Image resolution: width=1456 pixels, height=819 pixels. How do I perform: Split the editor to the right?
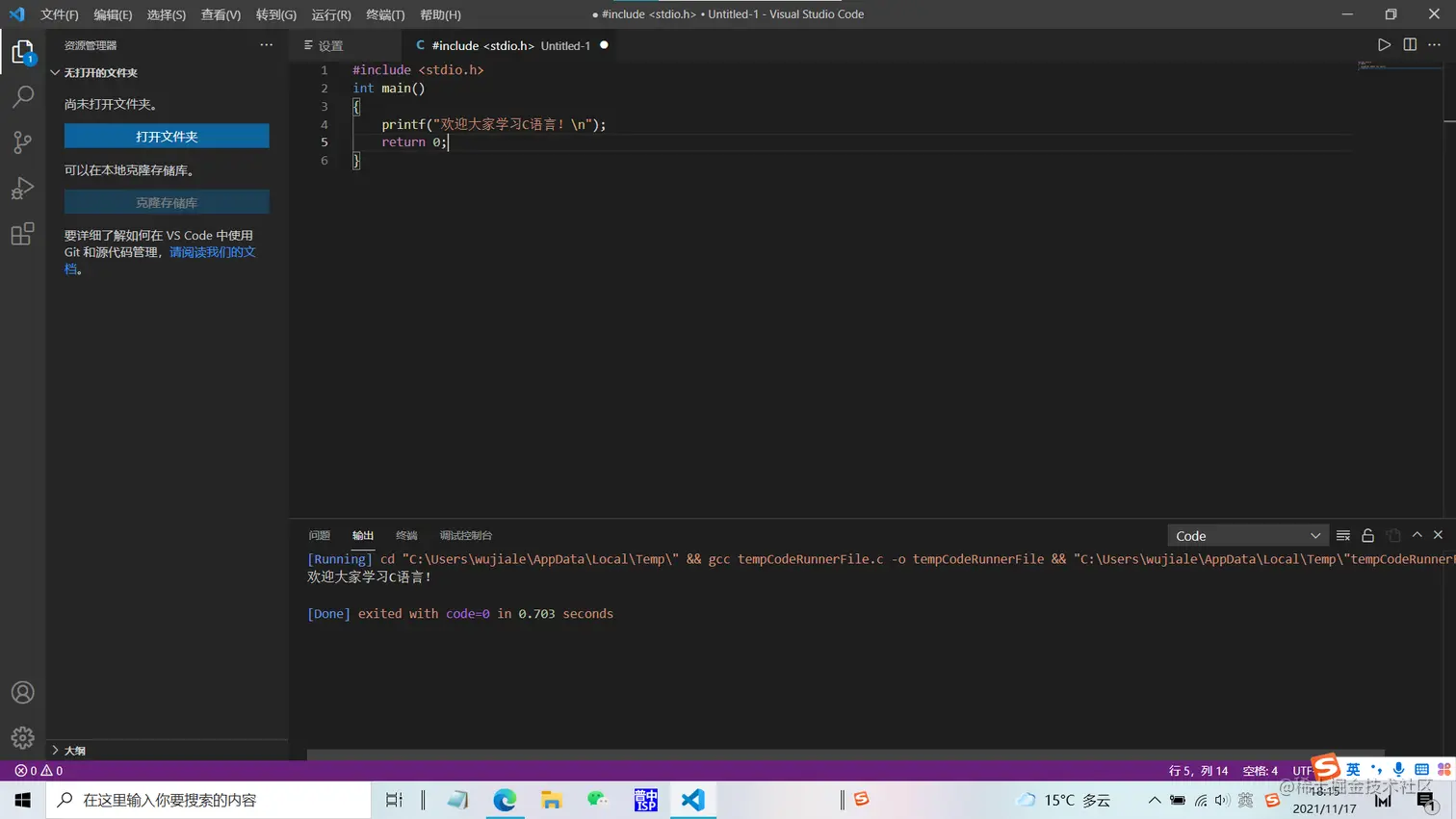tap(1410, 45)
